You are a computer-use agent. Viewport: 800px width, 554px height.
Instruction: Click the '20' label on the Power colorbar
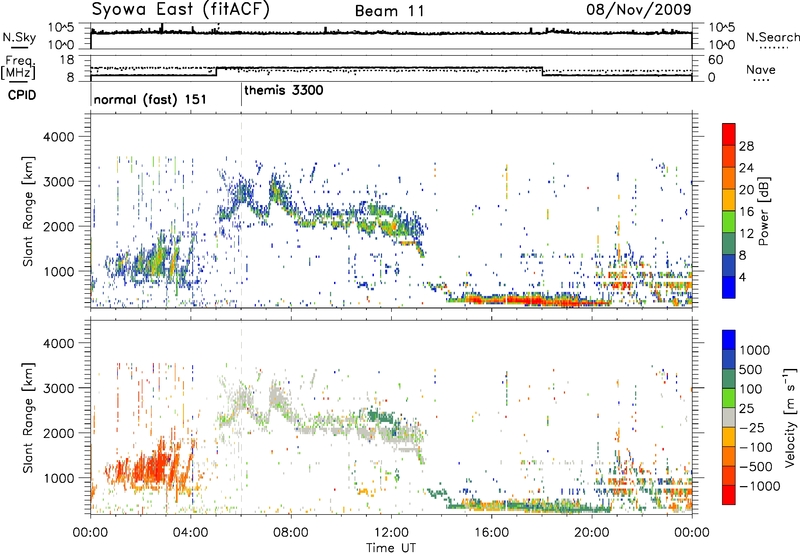tap(746, 190)
